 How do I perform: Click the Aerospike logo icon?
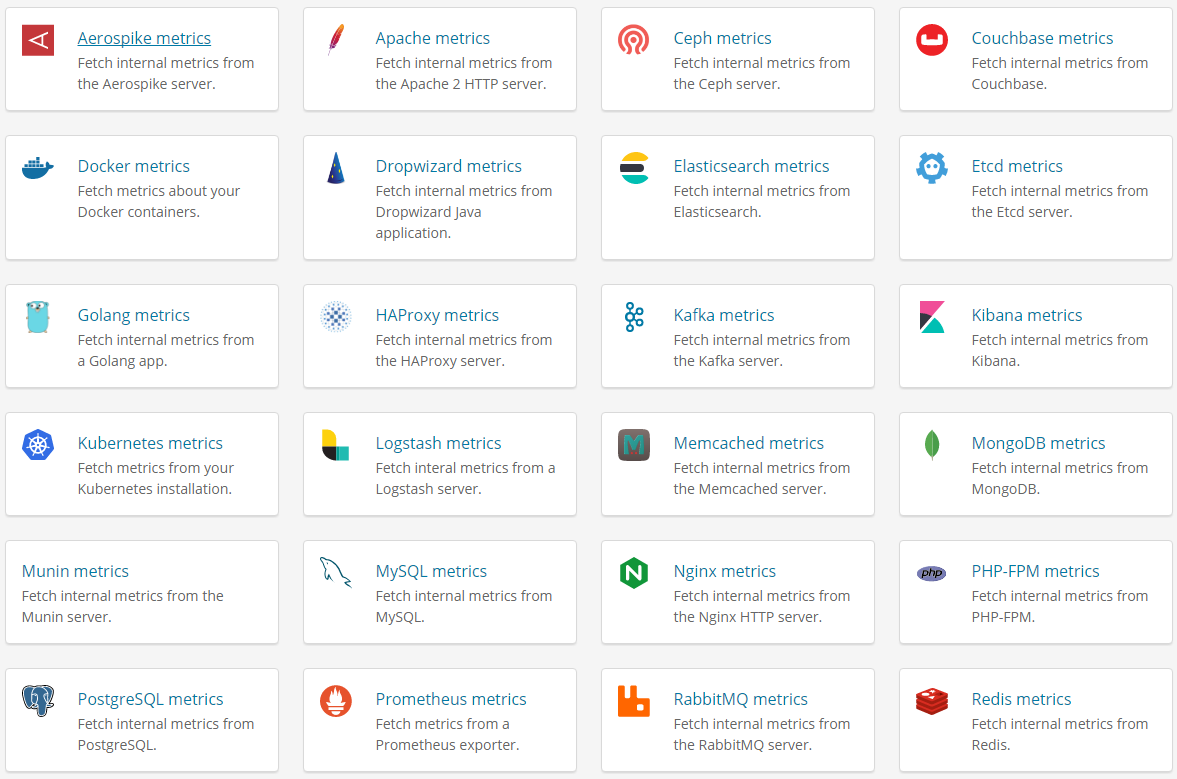tap(38, 40)
